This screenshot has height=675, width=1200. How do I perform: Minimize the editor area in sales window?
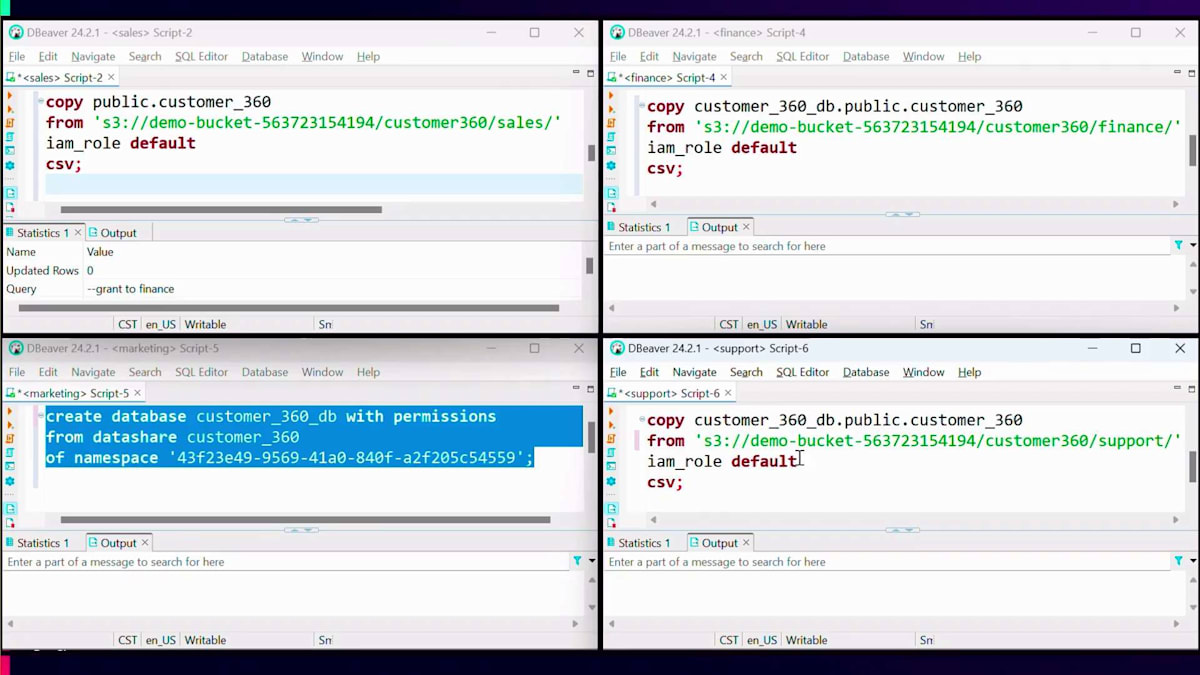coord(576,73)
